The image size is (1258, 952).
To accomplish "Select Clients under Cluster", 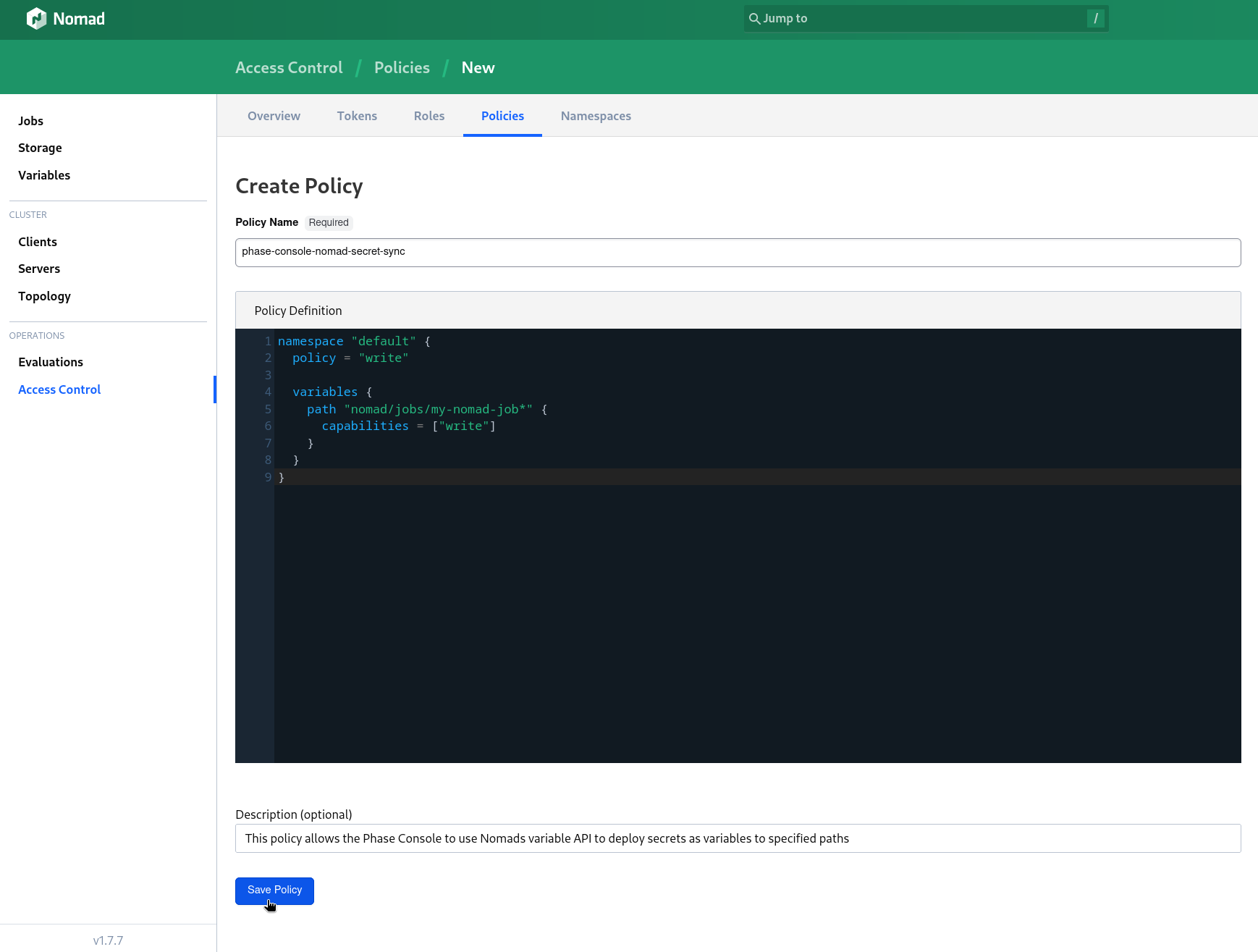I will point(37,241).
